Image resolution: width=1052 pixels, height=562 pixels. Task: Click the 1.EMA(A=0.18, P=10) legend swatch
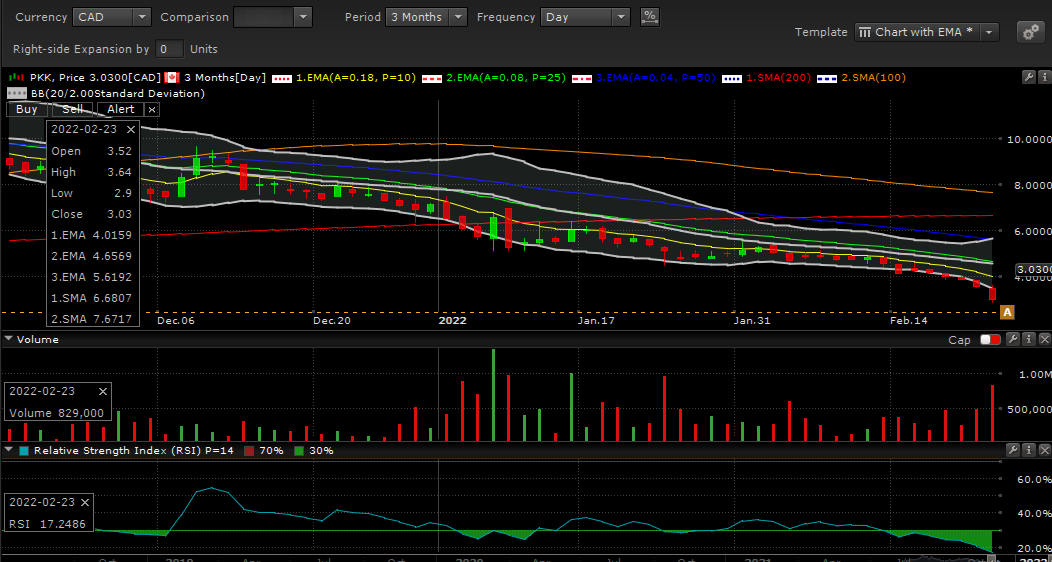(x=284, y=78)
